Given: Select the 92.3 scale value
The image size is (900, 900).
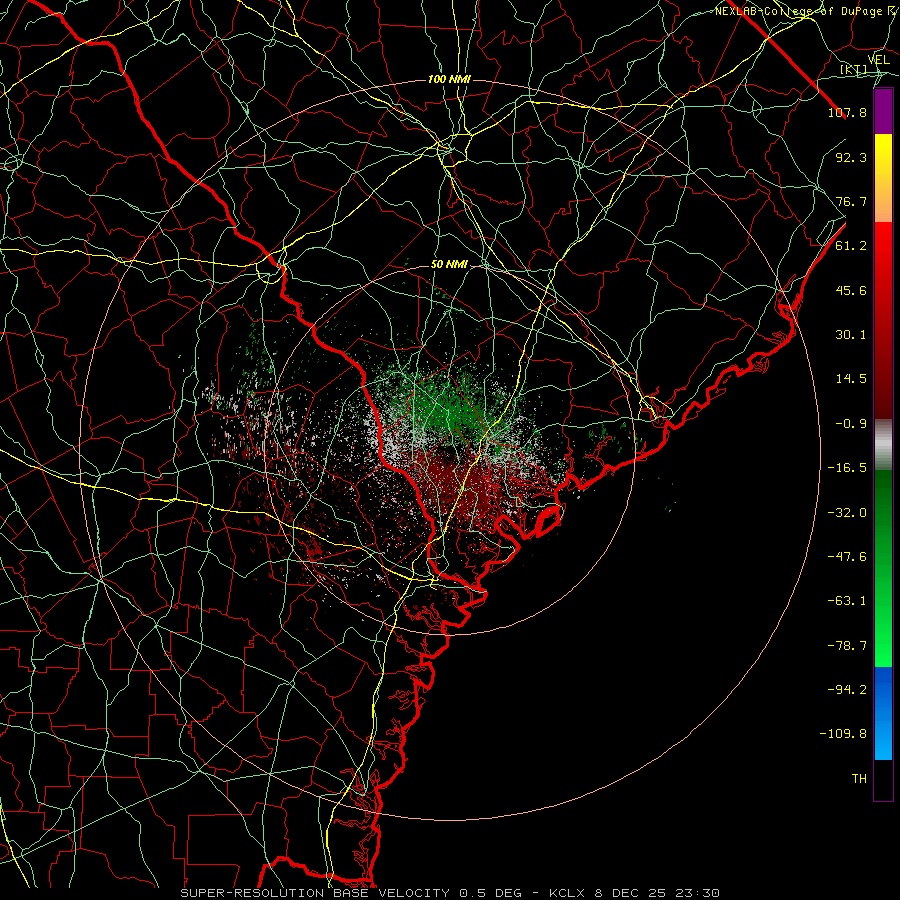Looking at the screenshot, I should coord(851,157).
